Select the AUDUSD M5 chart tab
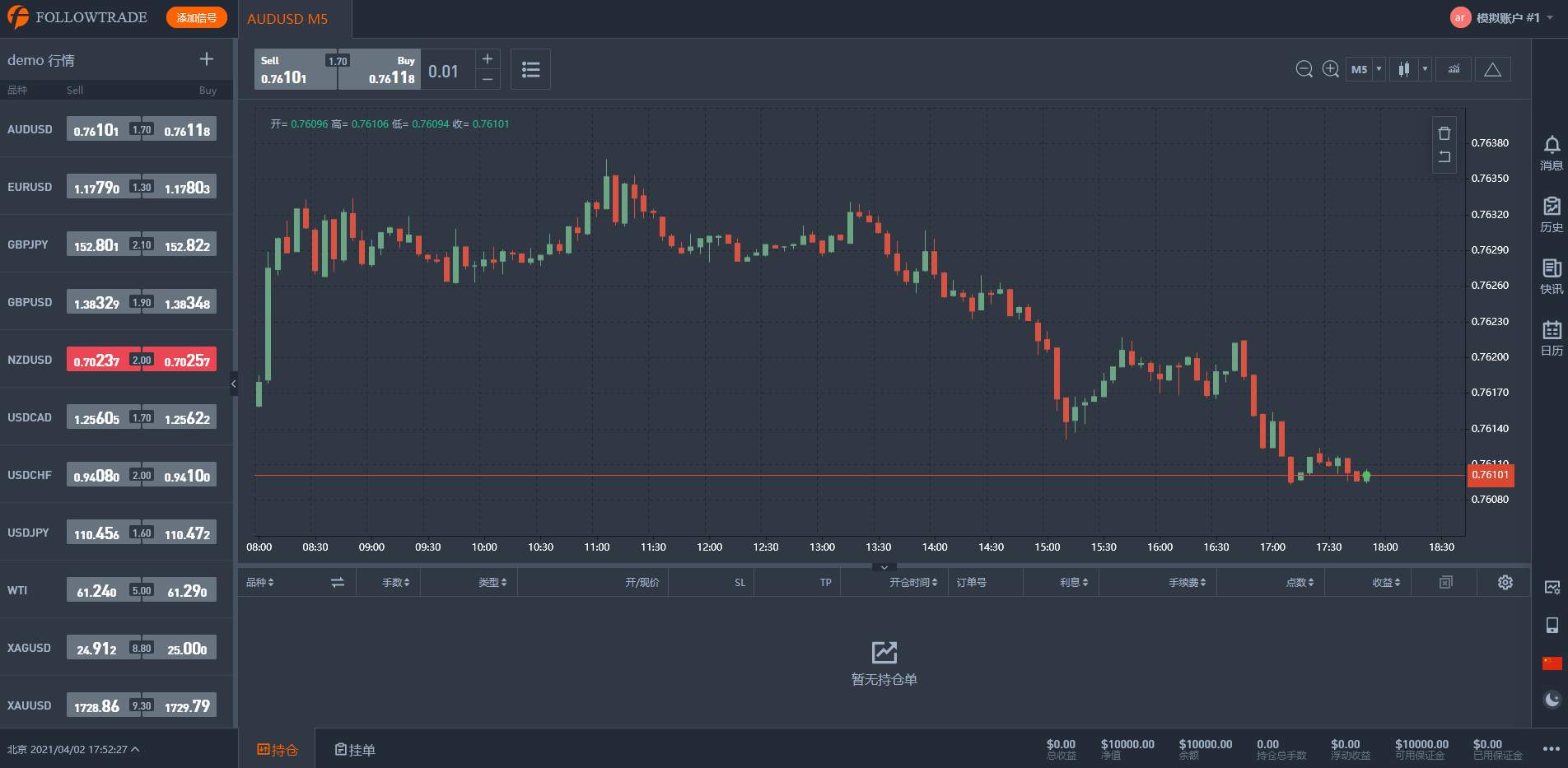1568x768 pixels. (287, 19)
